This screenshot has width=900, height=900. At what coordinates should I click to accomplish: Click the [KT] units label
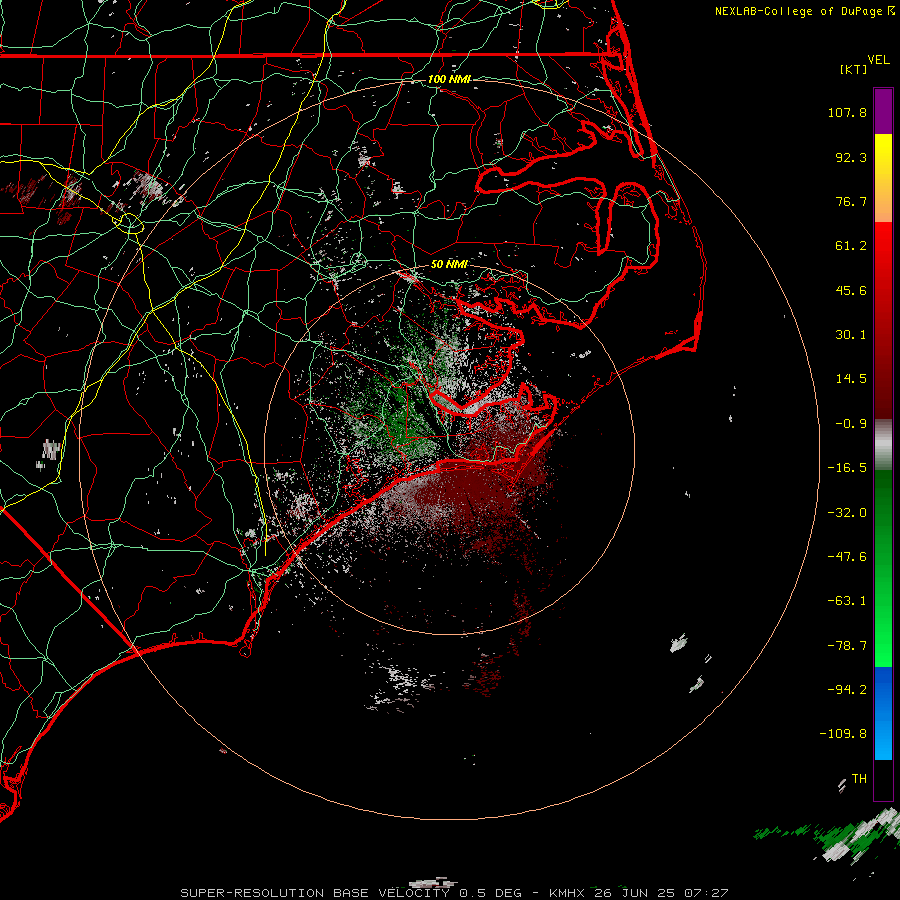854,69
